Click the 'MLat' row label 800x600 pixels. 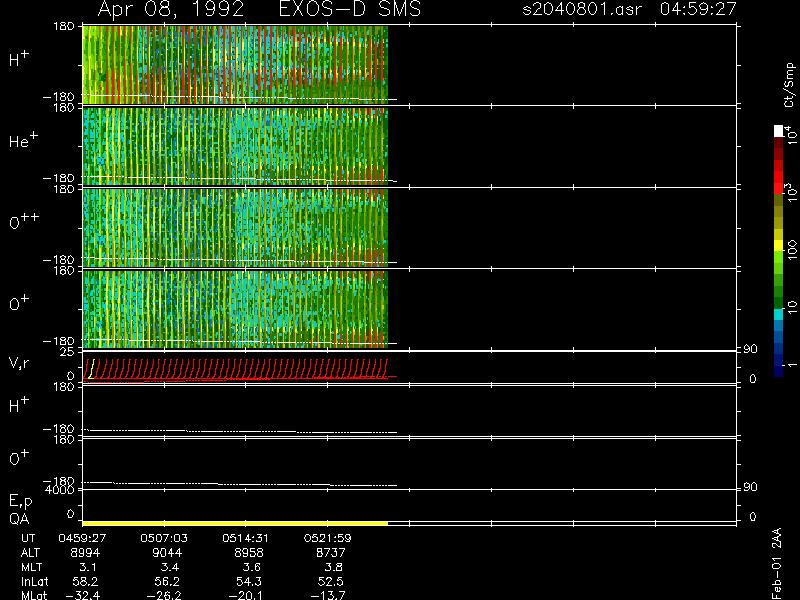(34, 595)
